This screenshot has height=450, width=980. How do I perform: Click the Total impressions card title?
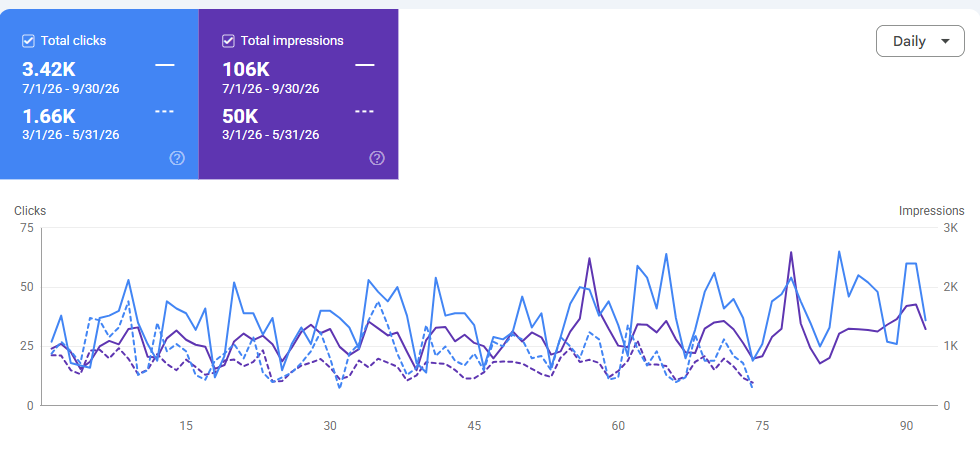pyautogui.click(x=292, y=41)
